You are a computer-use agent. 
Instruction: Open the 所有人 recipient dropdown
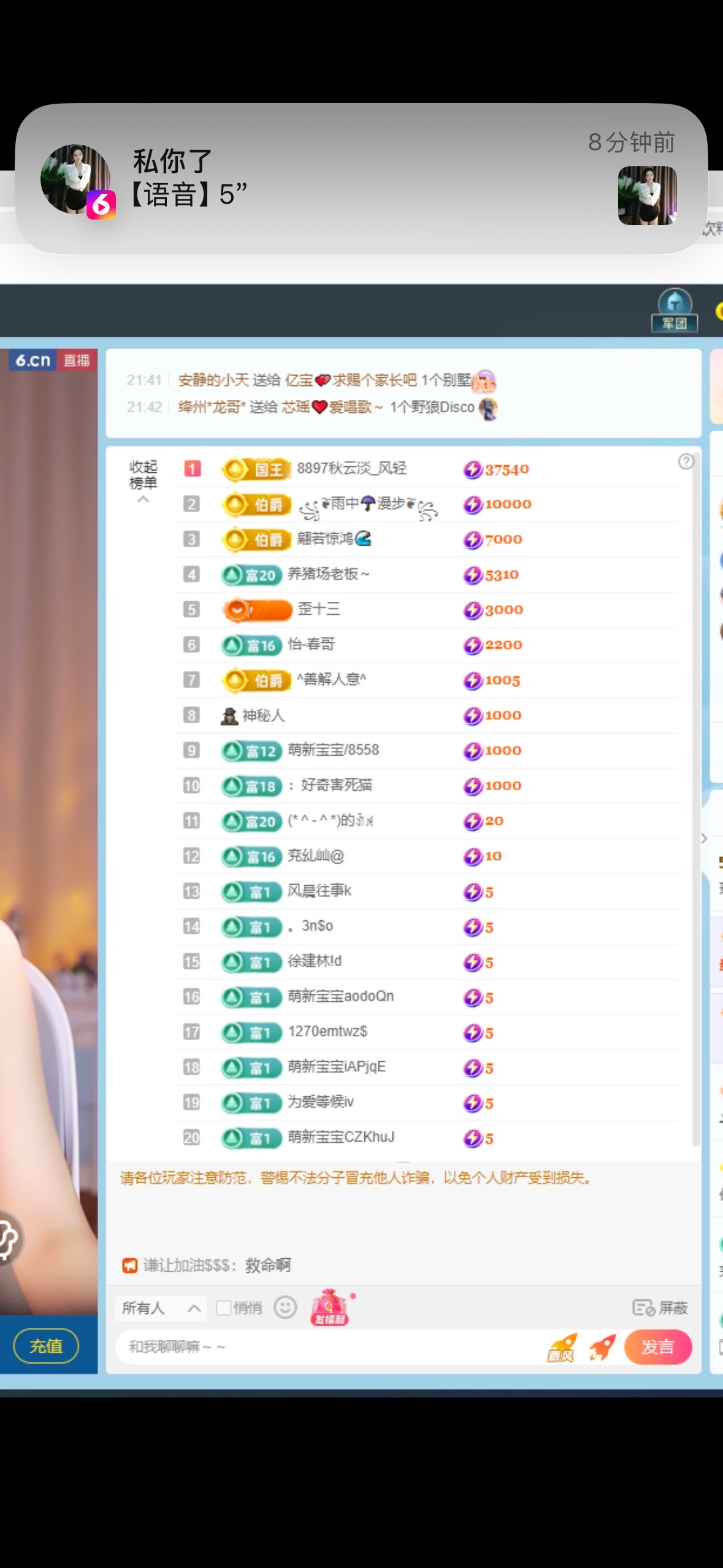point(161,1308)
